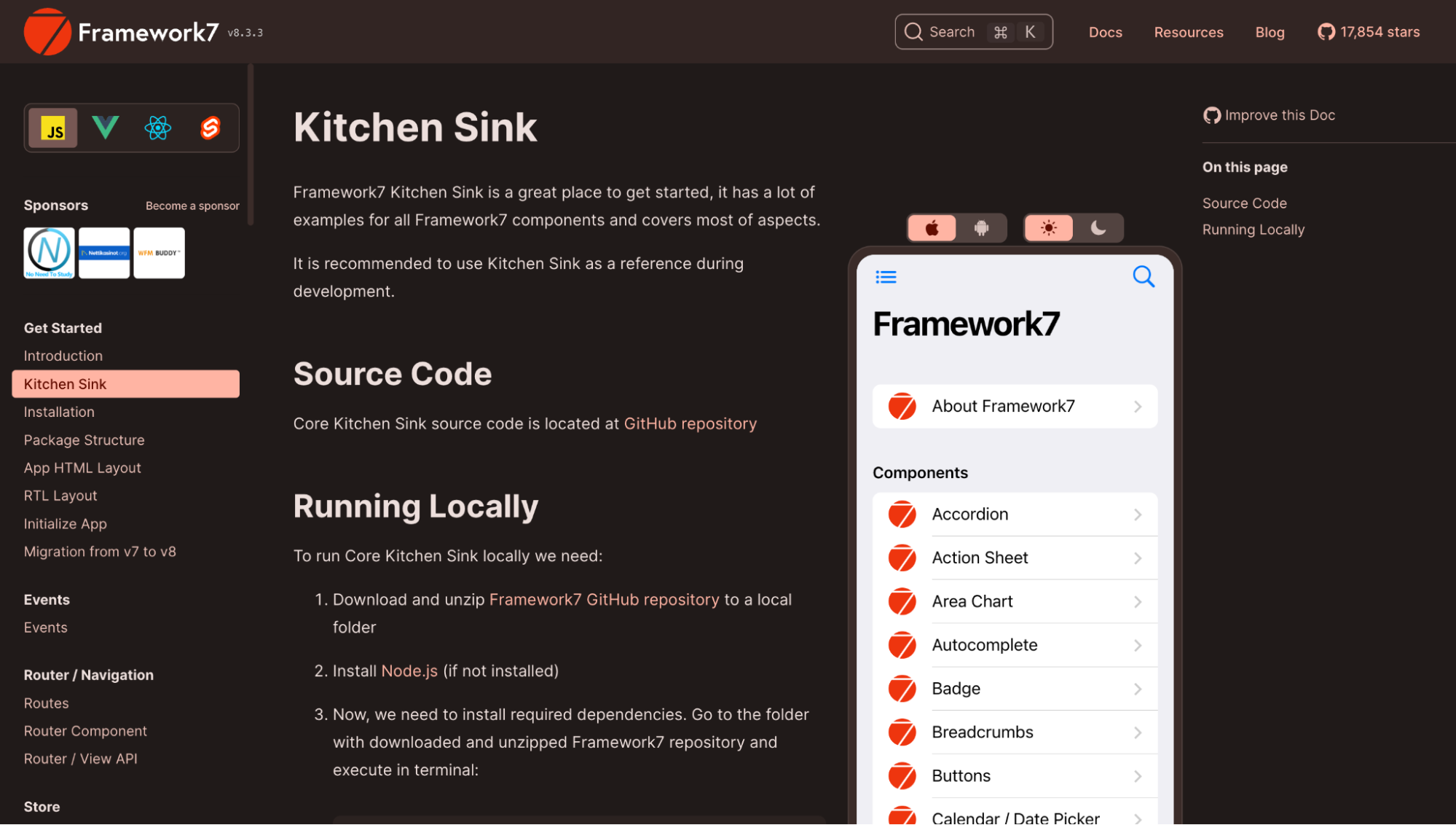The height and width of the screenshot is (825, 1456).
Task: Click the Search input field
Action: [x=973, y=32]
